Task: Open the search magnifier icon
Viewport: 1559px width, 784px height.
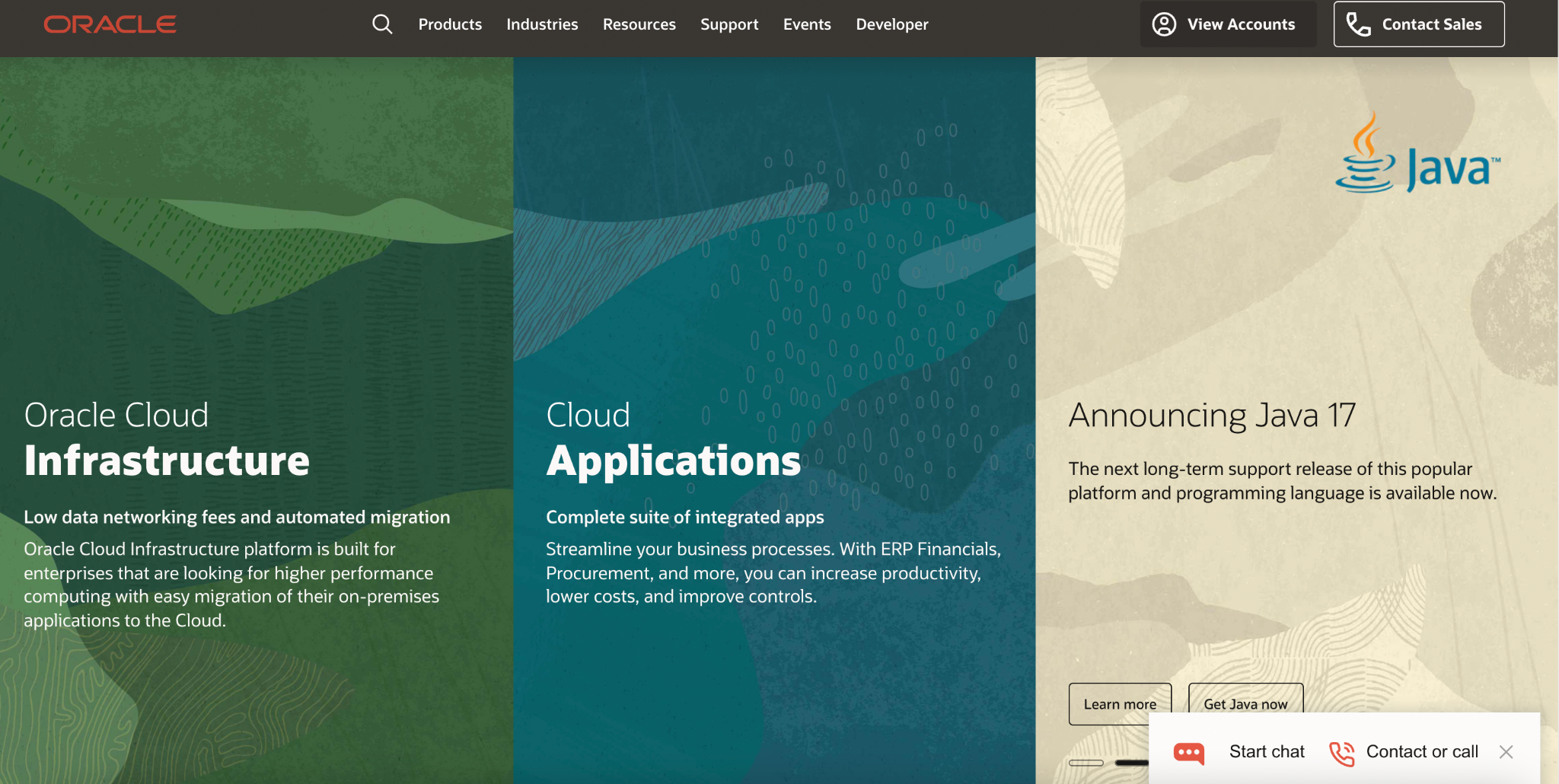Action: pyautogui.click(x=382, y=24)
